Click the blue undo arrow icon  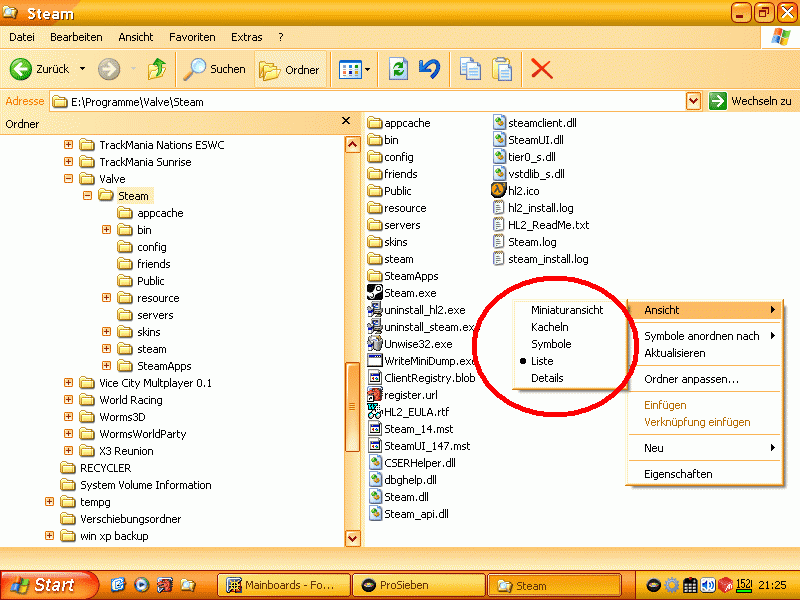(429, 69)
